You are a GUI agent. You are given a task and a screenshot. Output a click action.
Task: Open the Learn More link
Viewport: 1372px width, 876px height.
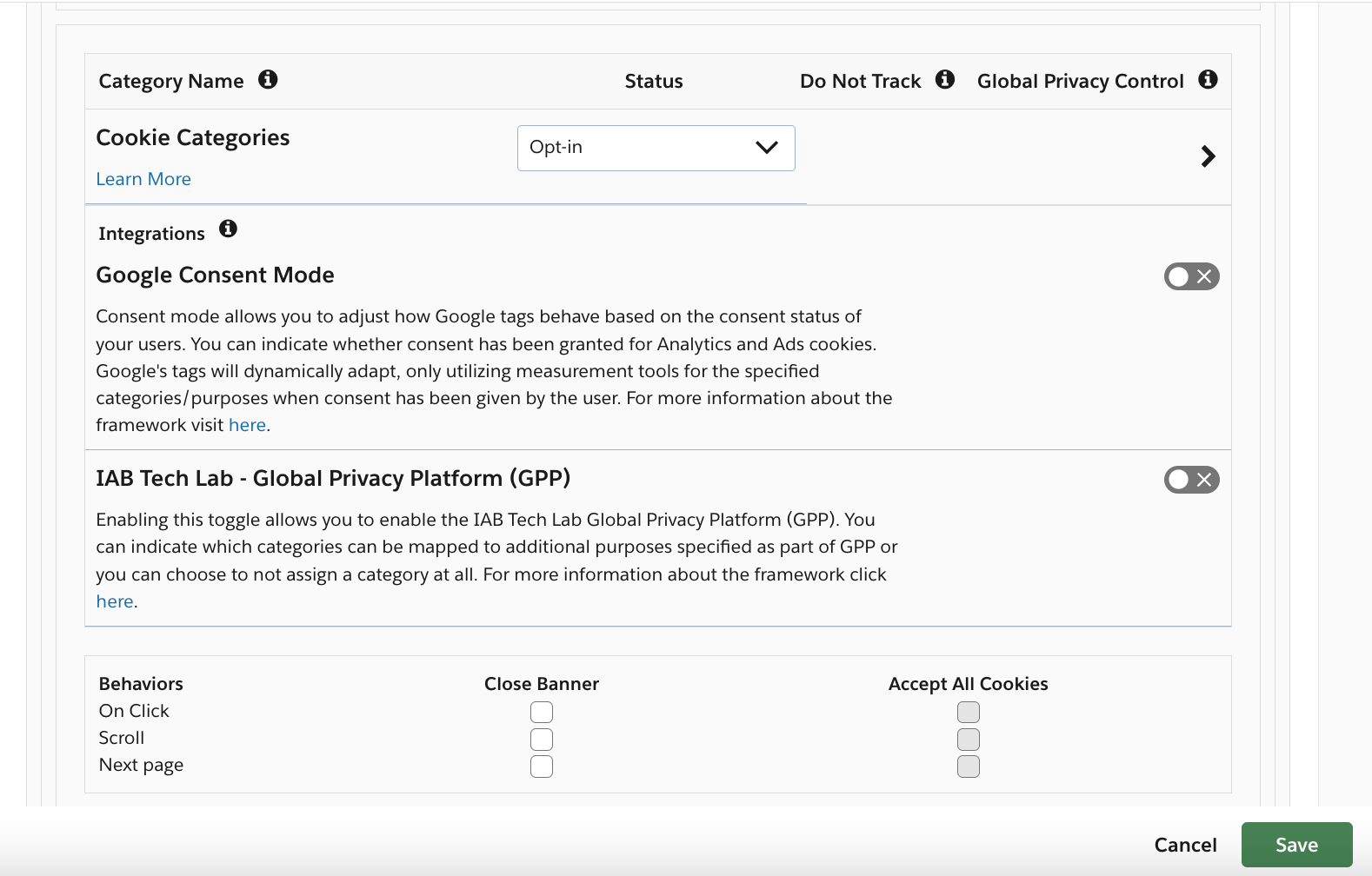click(143, 179)
